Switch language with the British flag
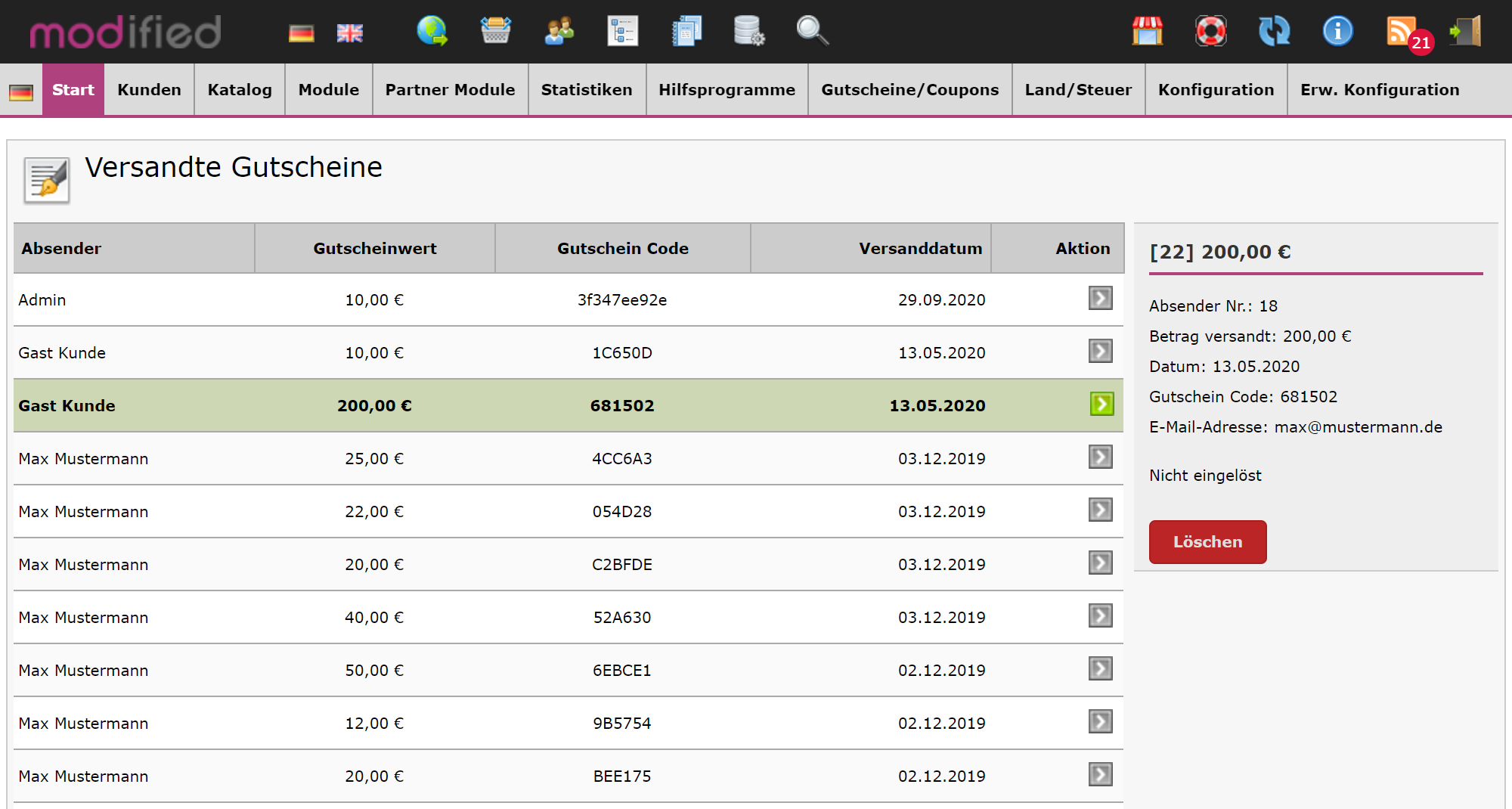This screenshot has width=1512, height=809. click(x=349, y=33)
